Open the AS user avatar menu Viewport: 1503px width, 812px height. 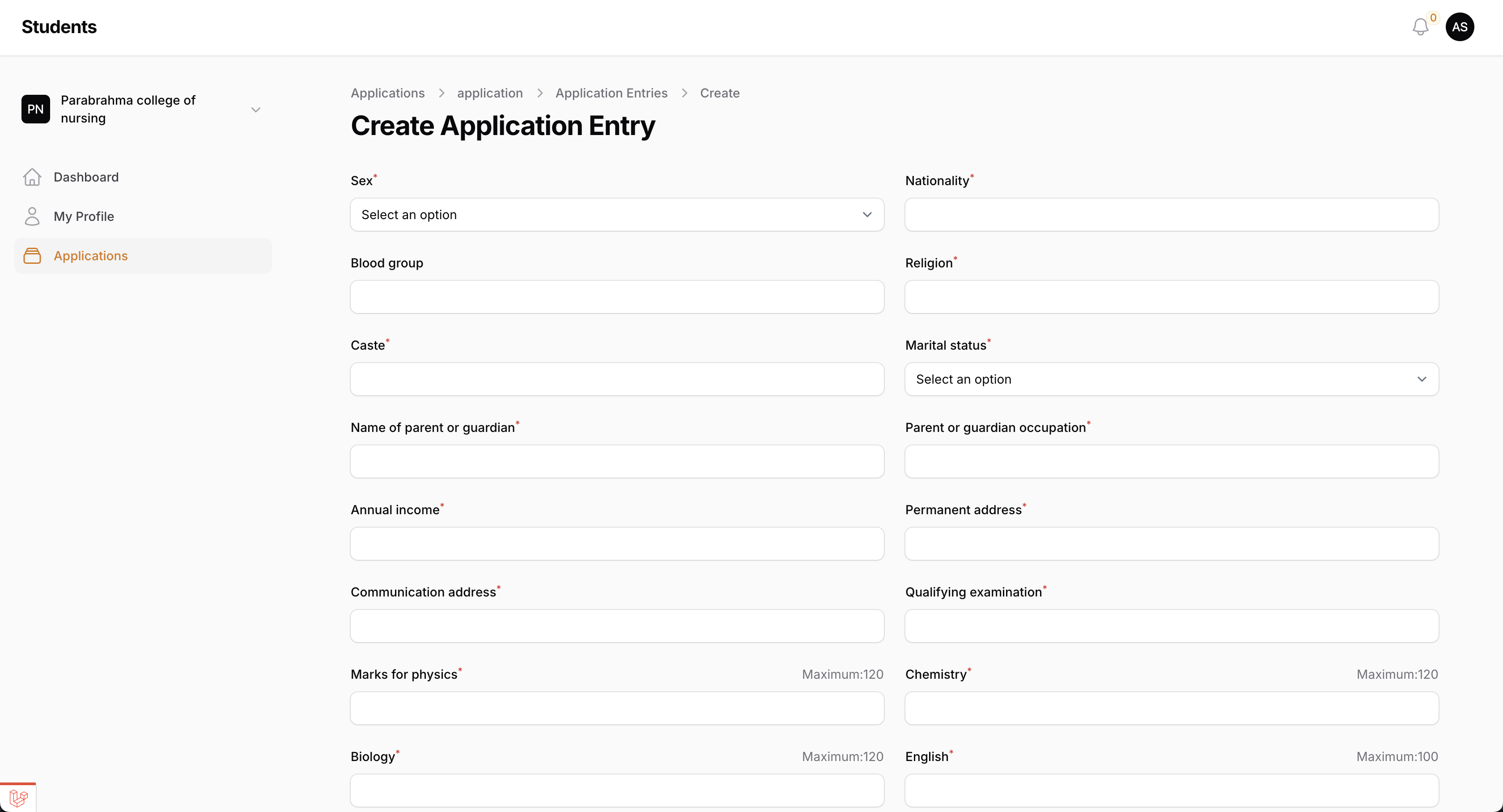(x=1460, y=27)
